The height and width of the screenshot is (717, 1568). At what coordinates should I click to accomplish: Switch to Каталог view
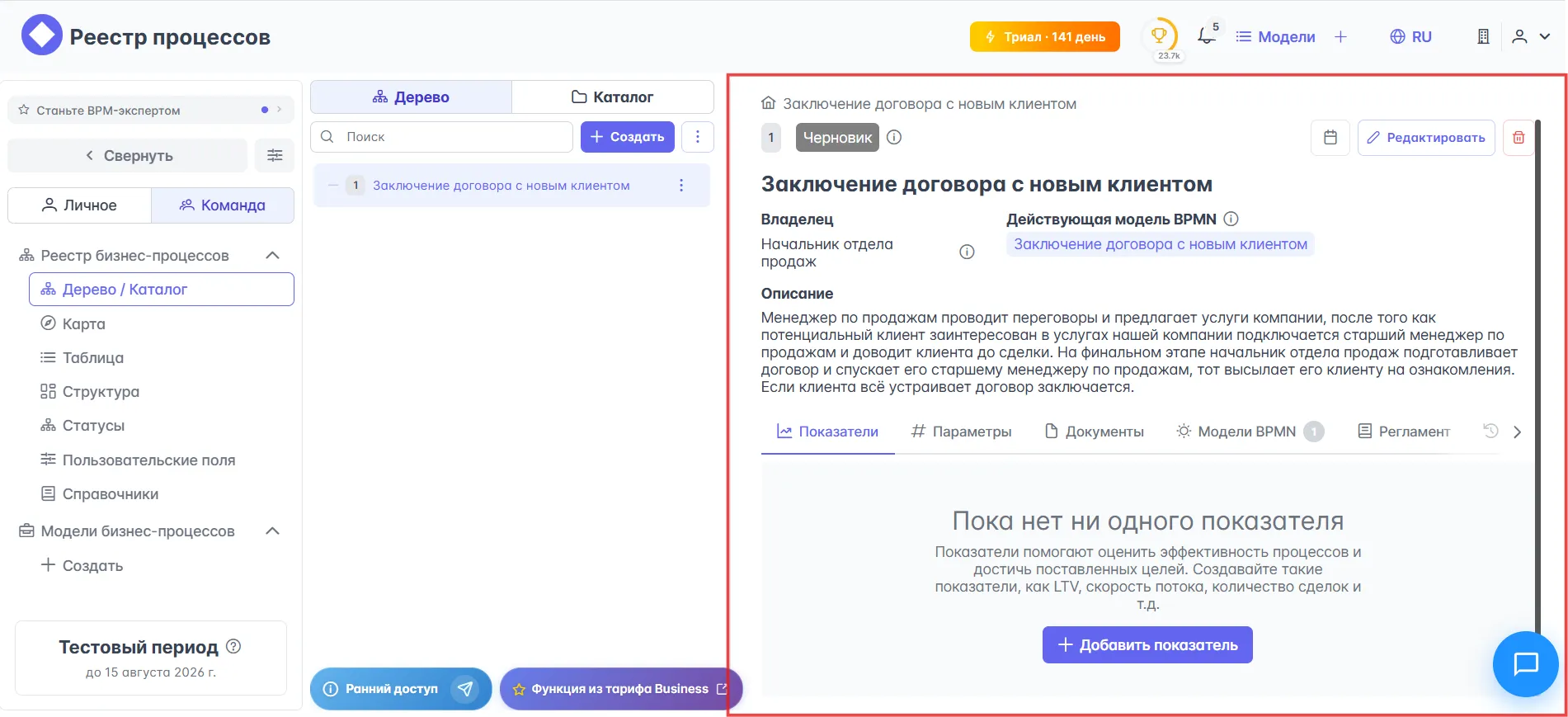point(612,97)
